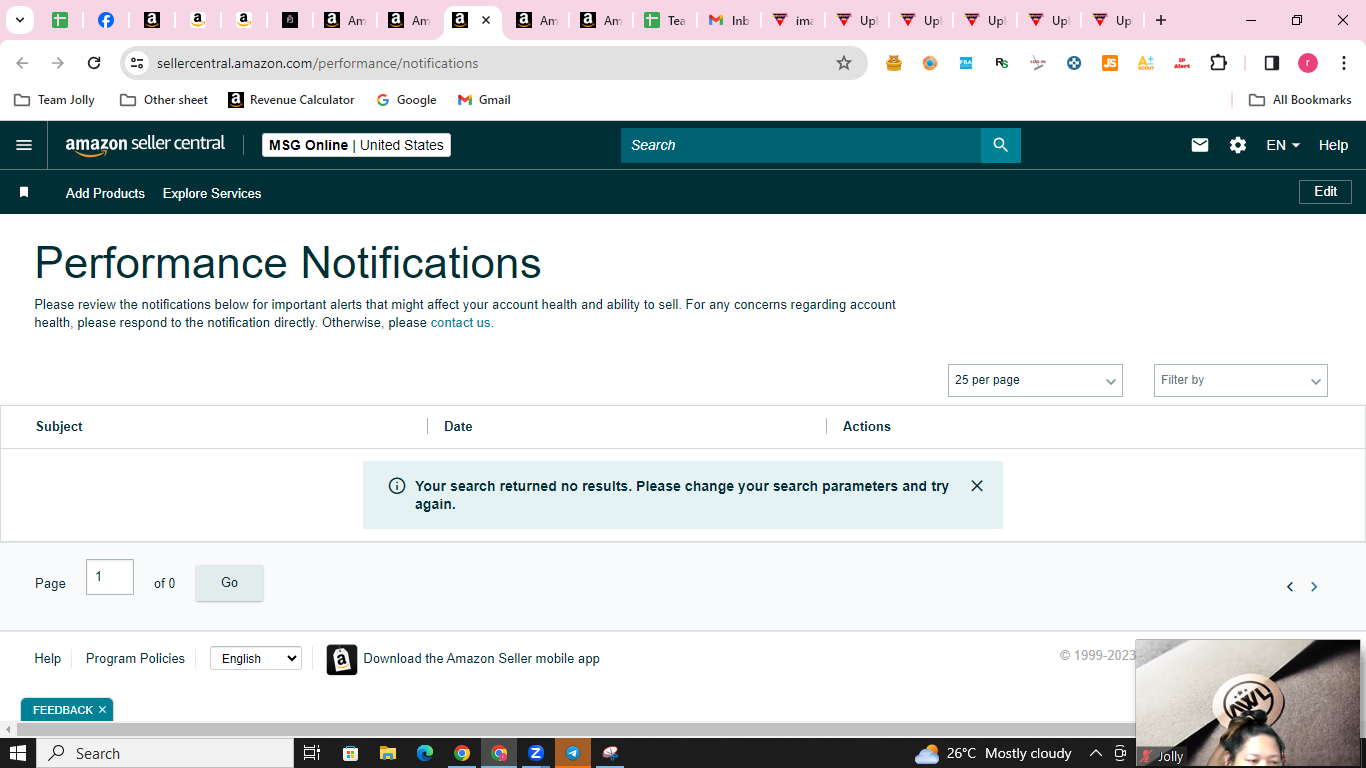
Task: Click the page number input box
Action: pyautogui.click(x=110, y=577)
